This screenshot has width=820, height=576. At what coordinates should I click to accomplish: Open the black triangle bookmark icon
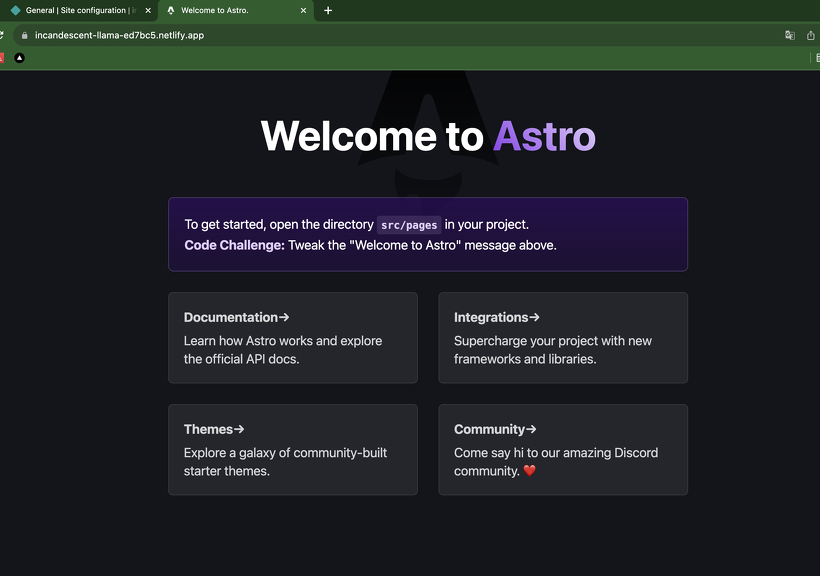click(19, 58)
